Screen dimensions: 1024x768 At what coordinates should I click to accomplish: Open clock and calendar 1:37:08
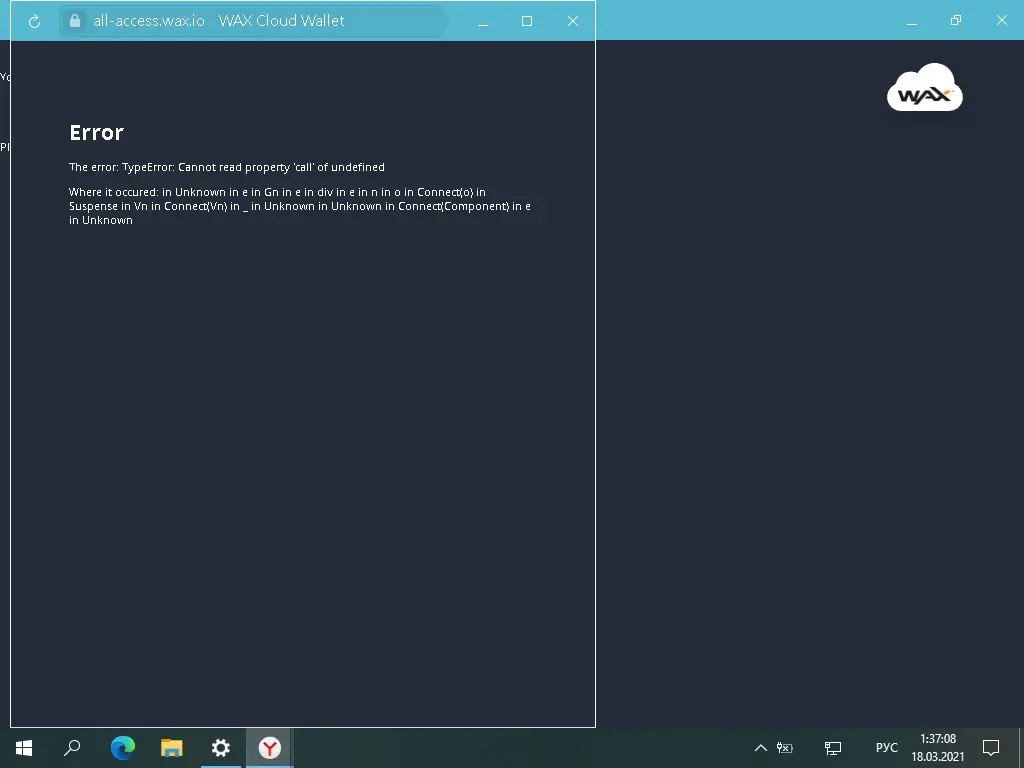point(938,748)
